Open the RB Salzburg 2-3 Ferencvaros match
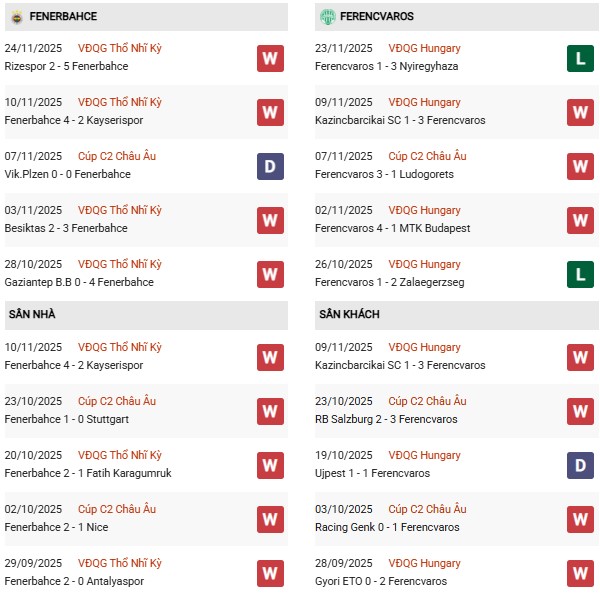Screen dimensions: 600x594 tap(397, 419)
